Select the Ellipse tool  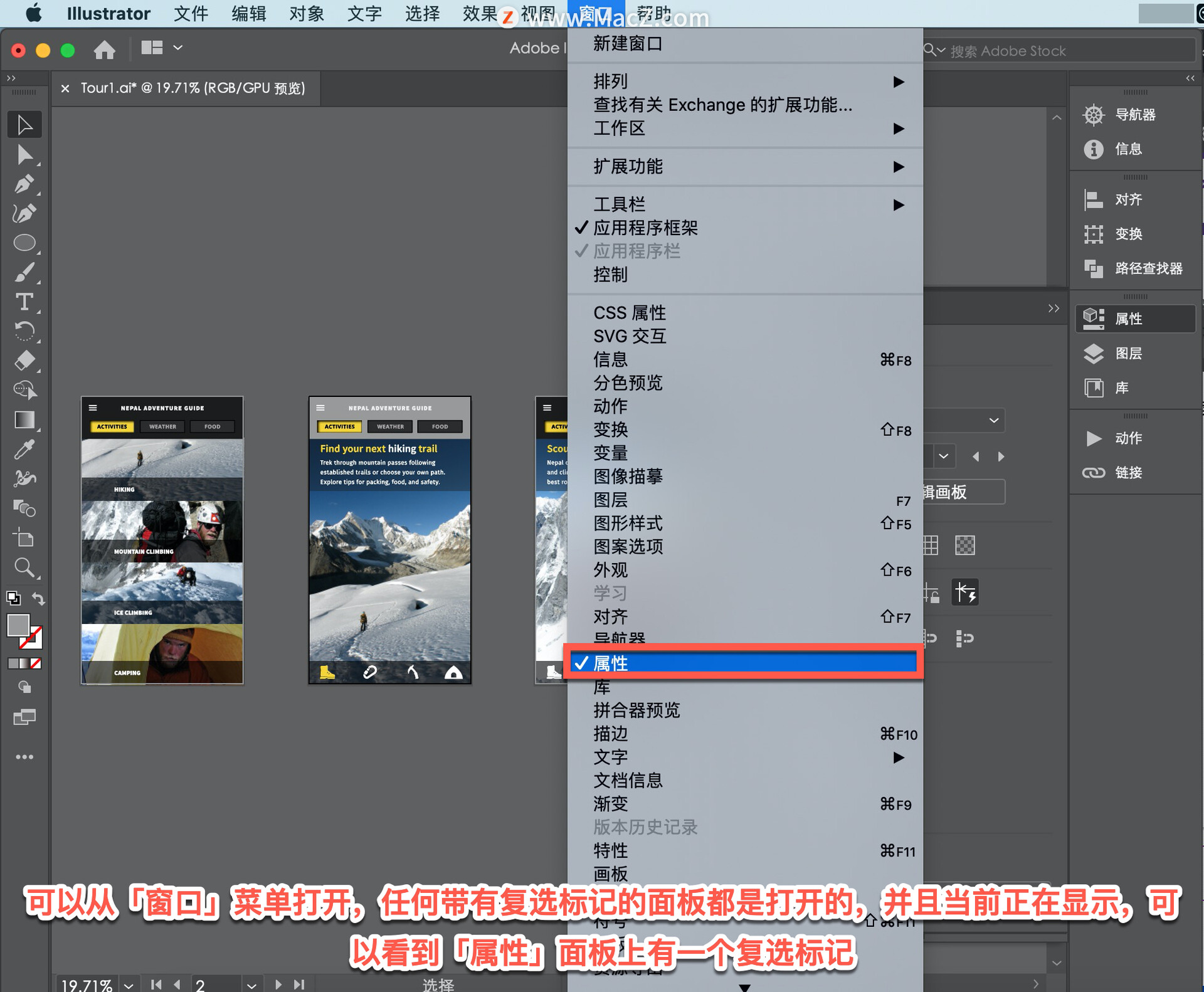click(24, 243)
